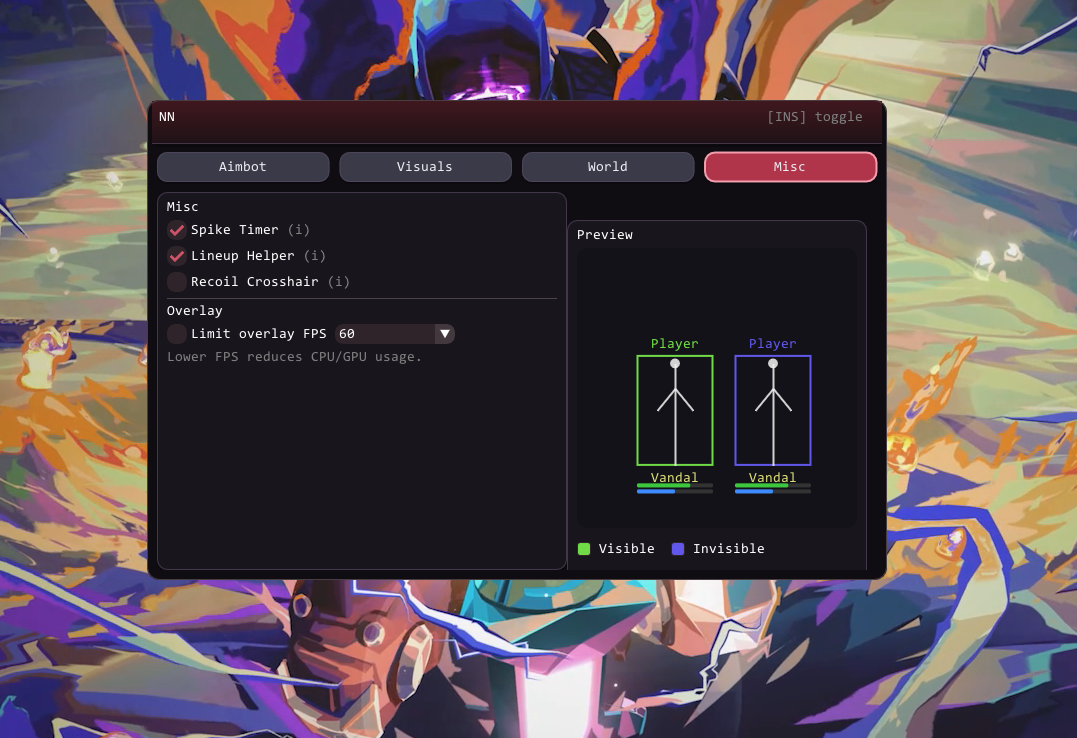Select the green visible player stick figure
This screenshot has width=1077, height=738.
675,410
